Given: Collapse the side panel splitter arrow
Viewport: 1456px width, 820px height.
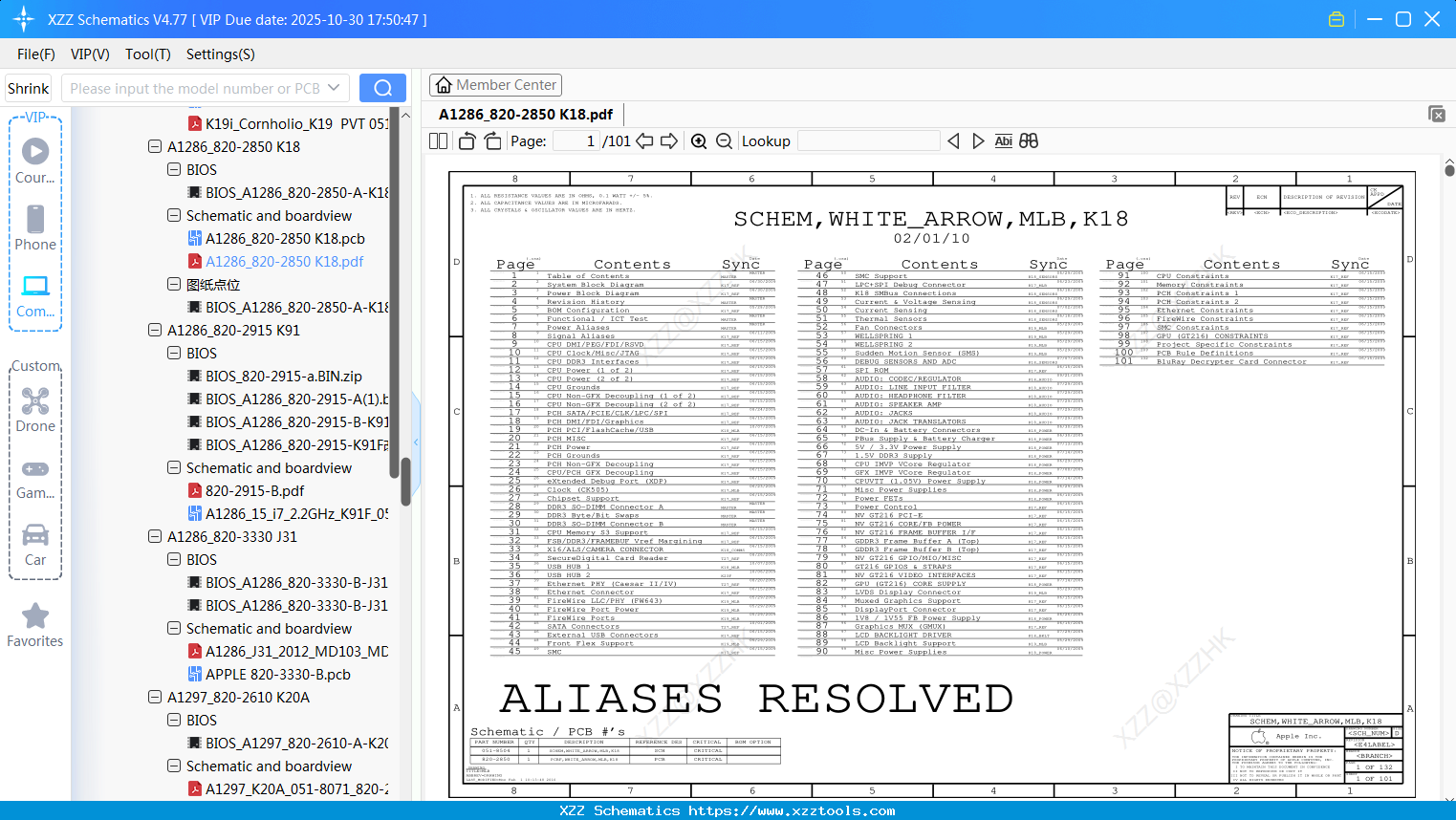Looking at the screenshot, I should (416, 442).
